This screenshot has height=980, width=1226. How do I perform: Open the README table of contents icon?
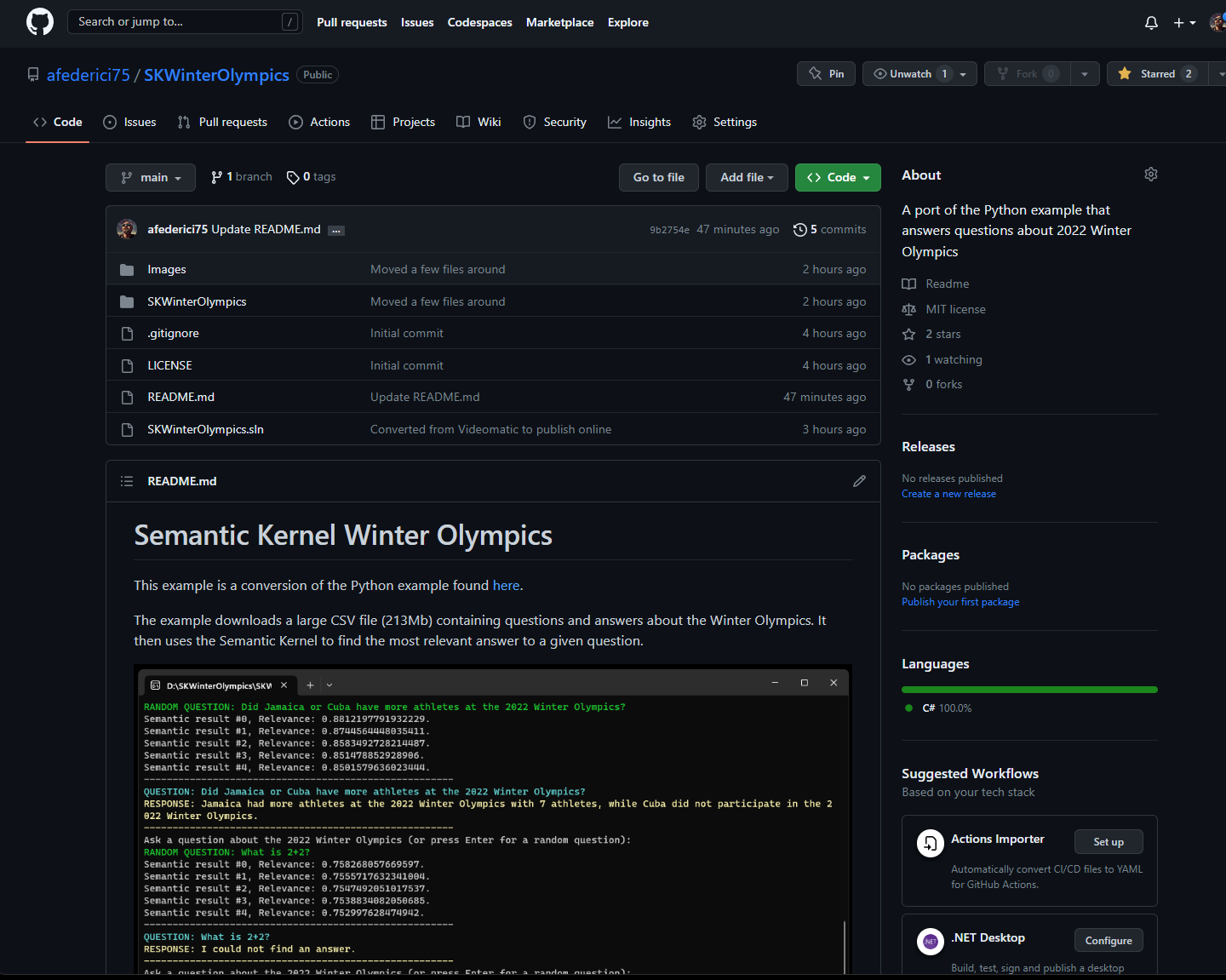point(127,481)
